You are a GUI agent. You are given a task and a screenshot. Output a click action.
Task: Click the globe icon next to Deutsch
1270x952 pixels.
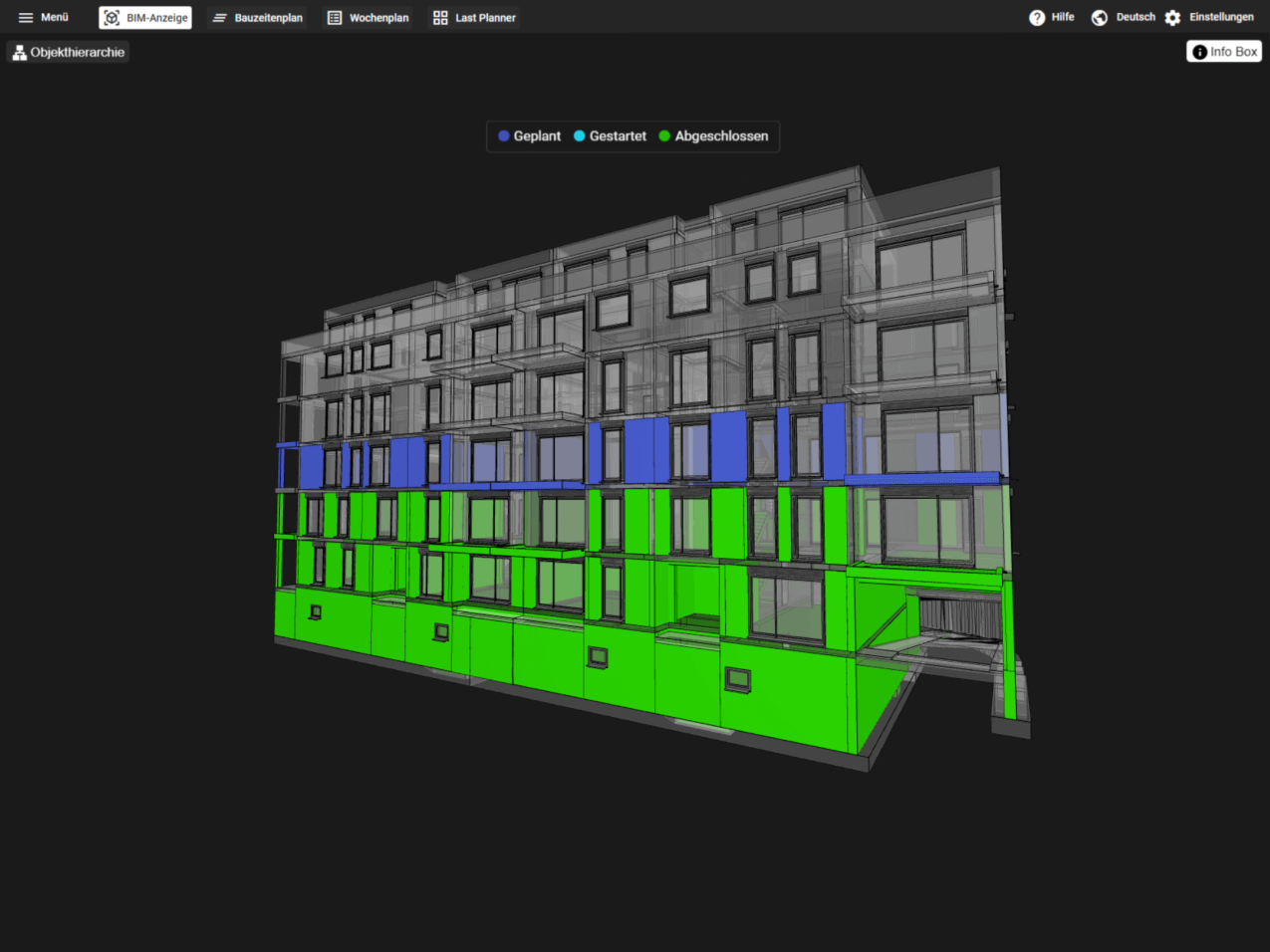coord(1099,17)
